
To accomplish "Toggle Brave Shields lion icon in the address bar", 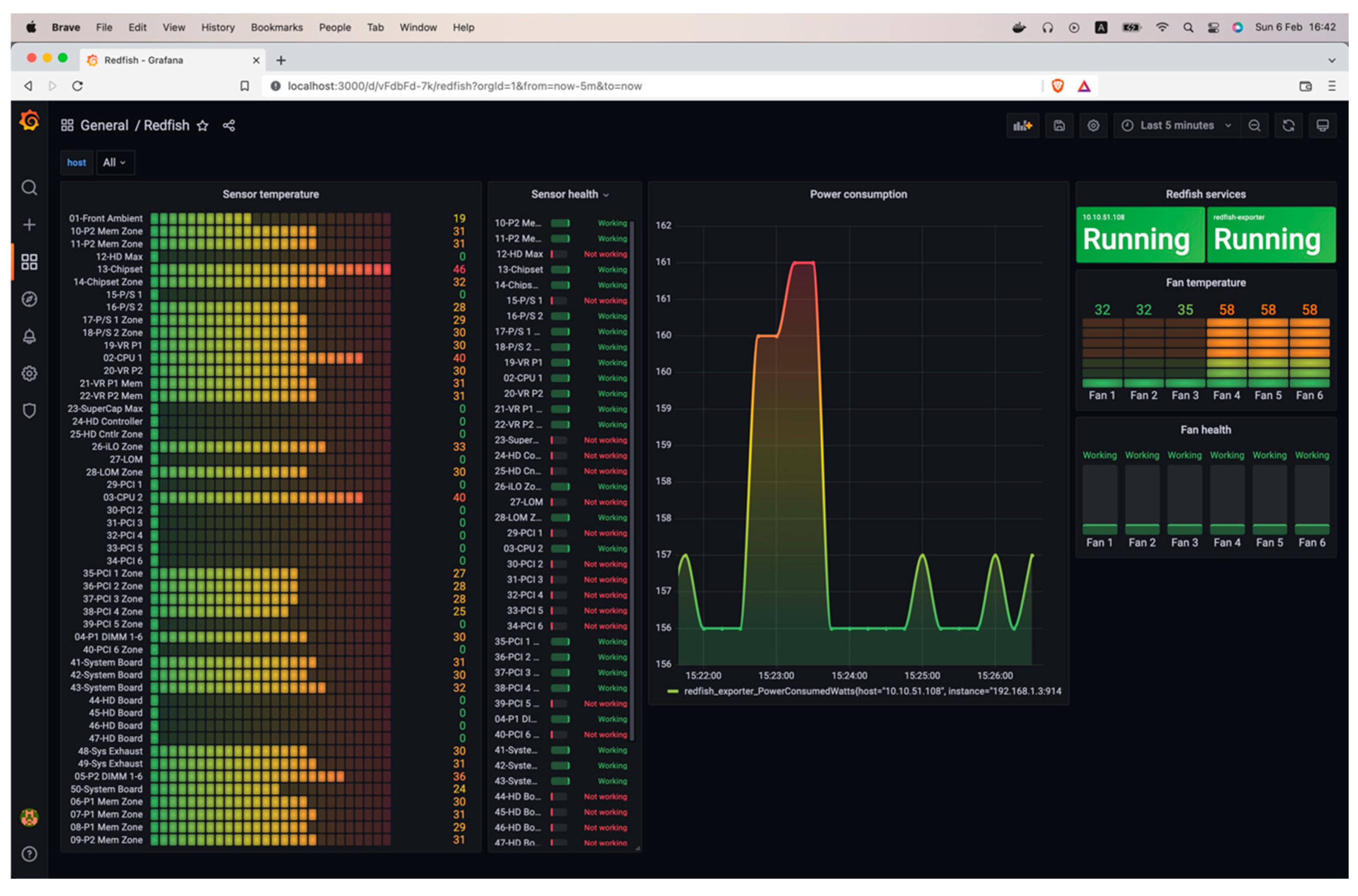I will pyautogui.click(x=1057, y=86).
